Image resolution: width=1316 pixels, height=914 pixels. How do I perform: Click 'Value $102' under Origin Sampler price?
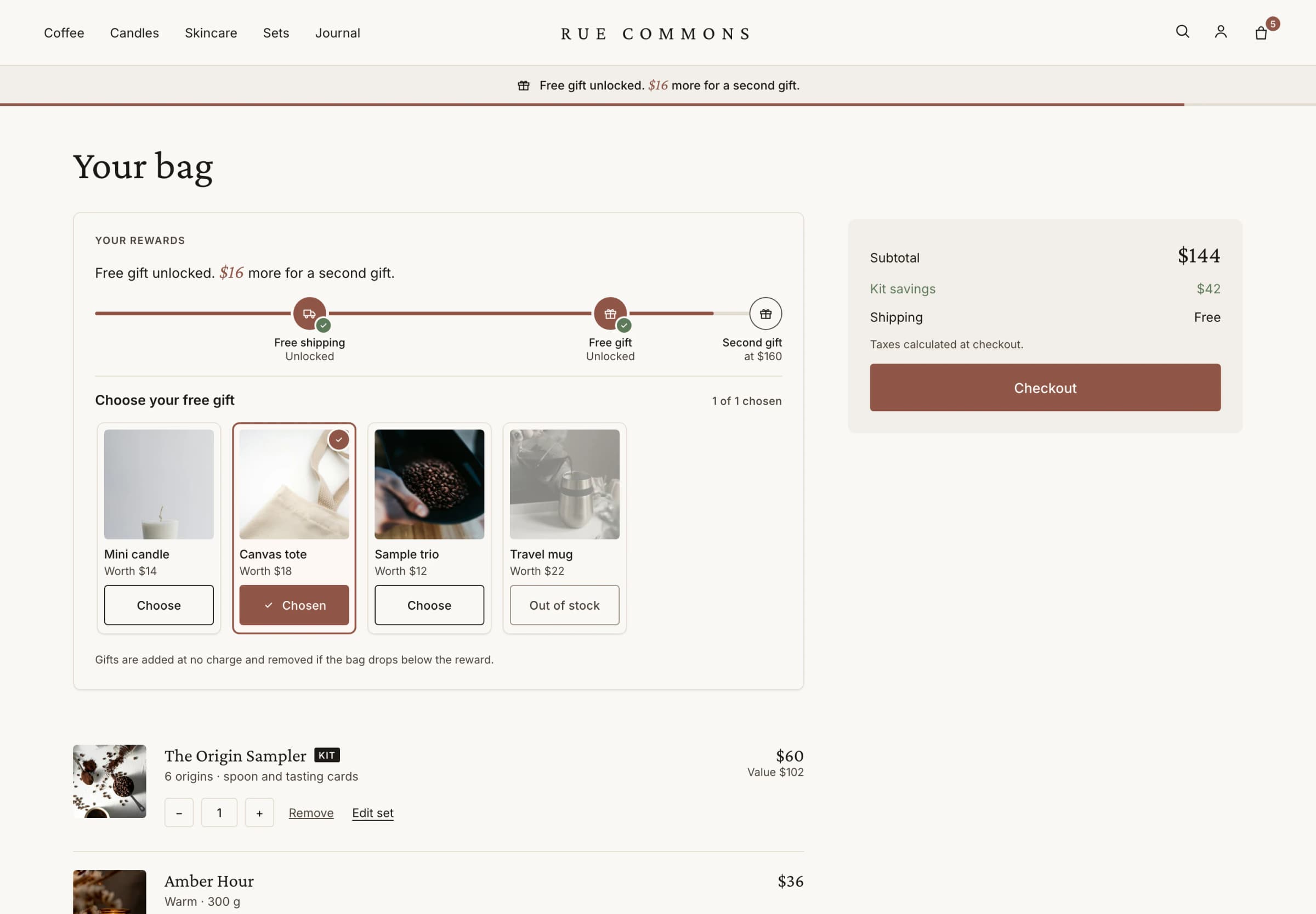775,772
